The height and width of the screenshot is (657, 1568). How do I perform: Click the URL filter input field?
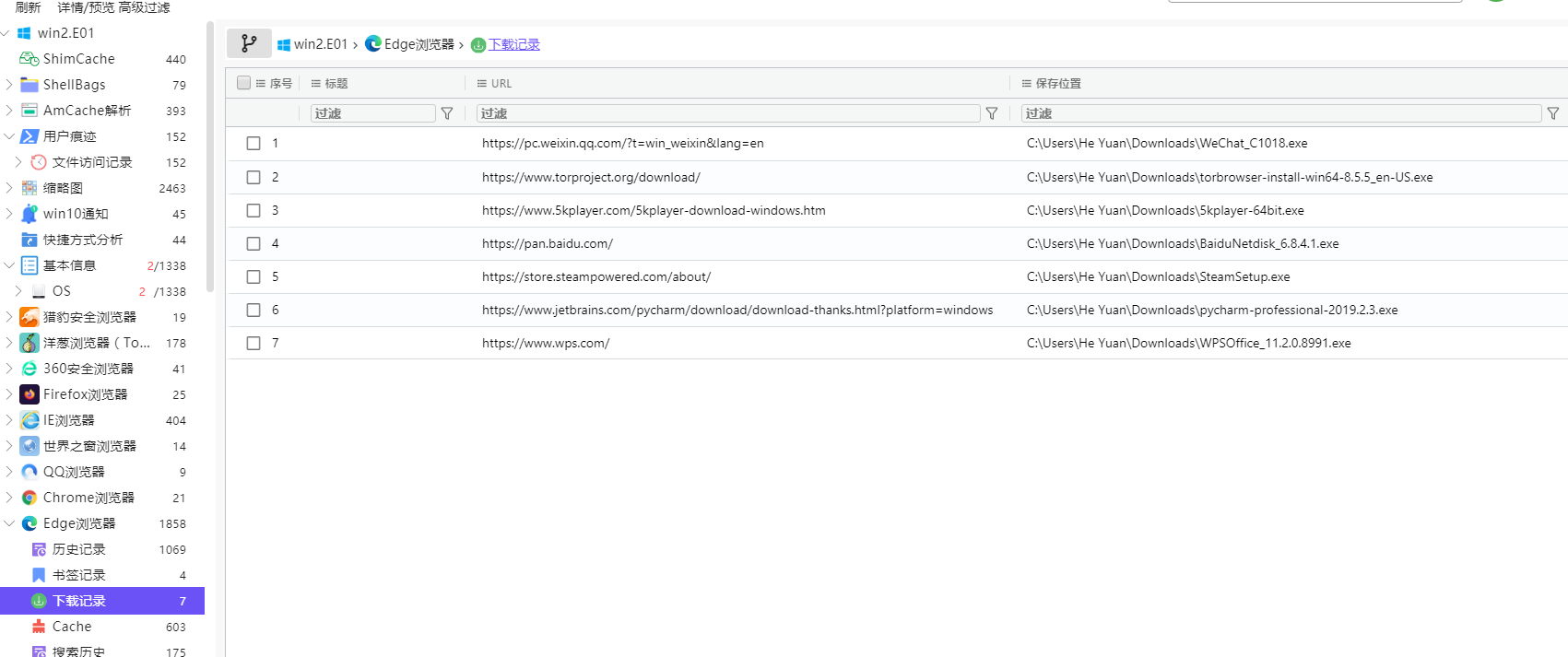coord(728,113)
